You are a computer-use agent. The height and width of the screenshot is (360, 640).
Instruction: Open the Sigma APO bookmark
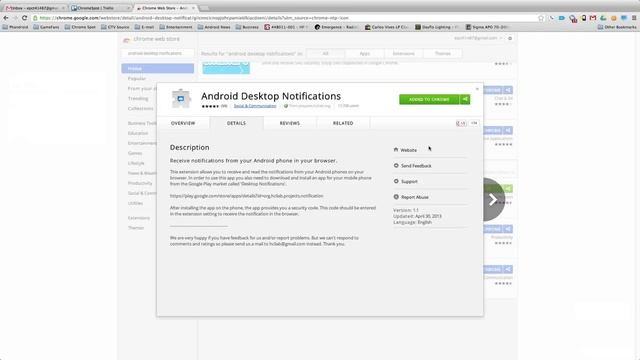[x=488, y=27]
